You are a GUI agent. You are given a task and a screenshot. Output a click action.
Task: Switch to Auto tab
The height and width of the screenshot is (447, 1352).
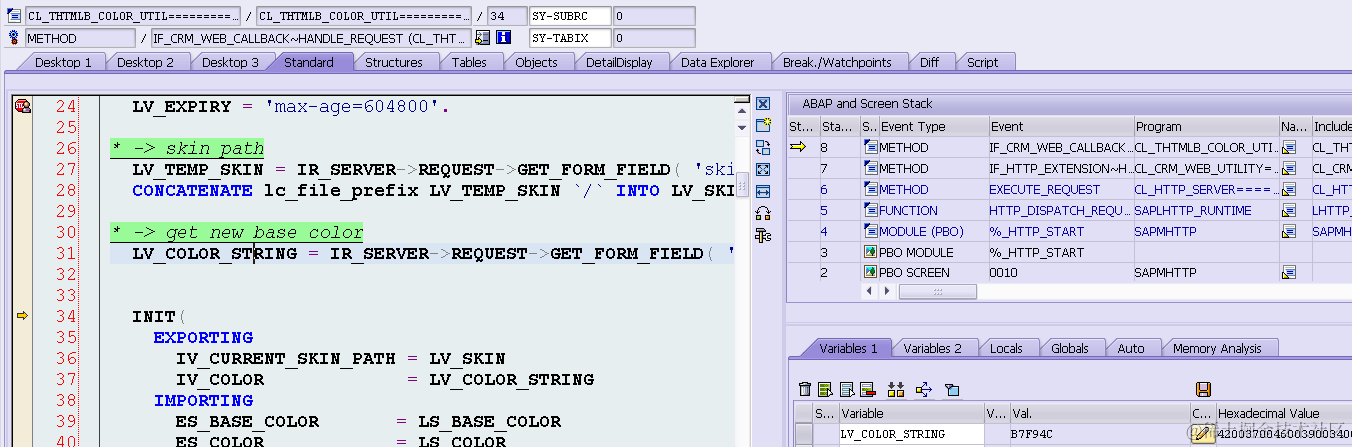1131,348
